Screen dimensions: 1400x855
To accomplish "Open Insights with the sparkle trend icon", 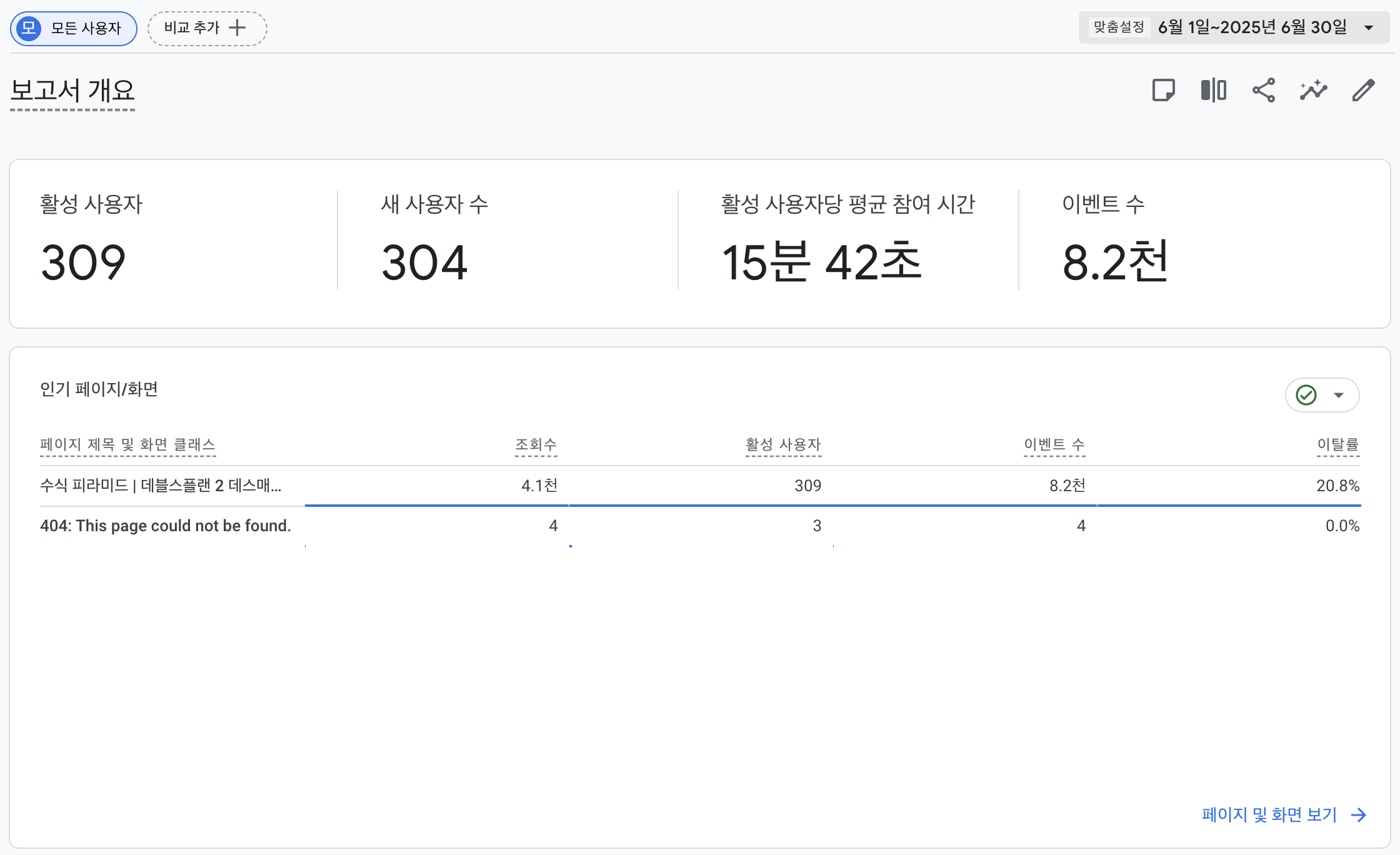I will [1313, 90].
